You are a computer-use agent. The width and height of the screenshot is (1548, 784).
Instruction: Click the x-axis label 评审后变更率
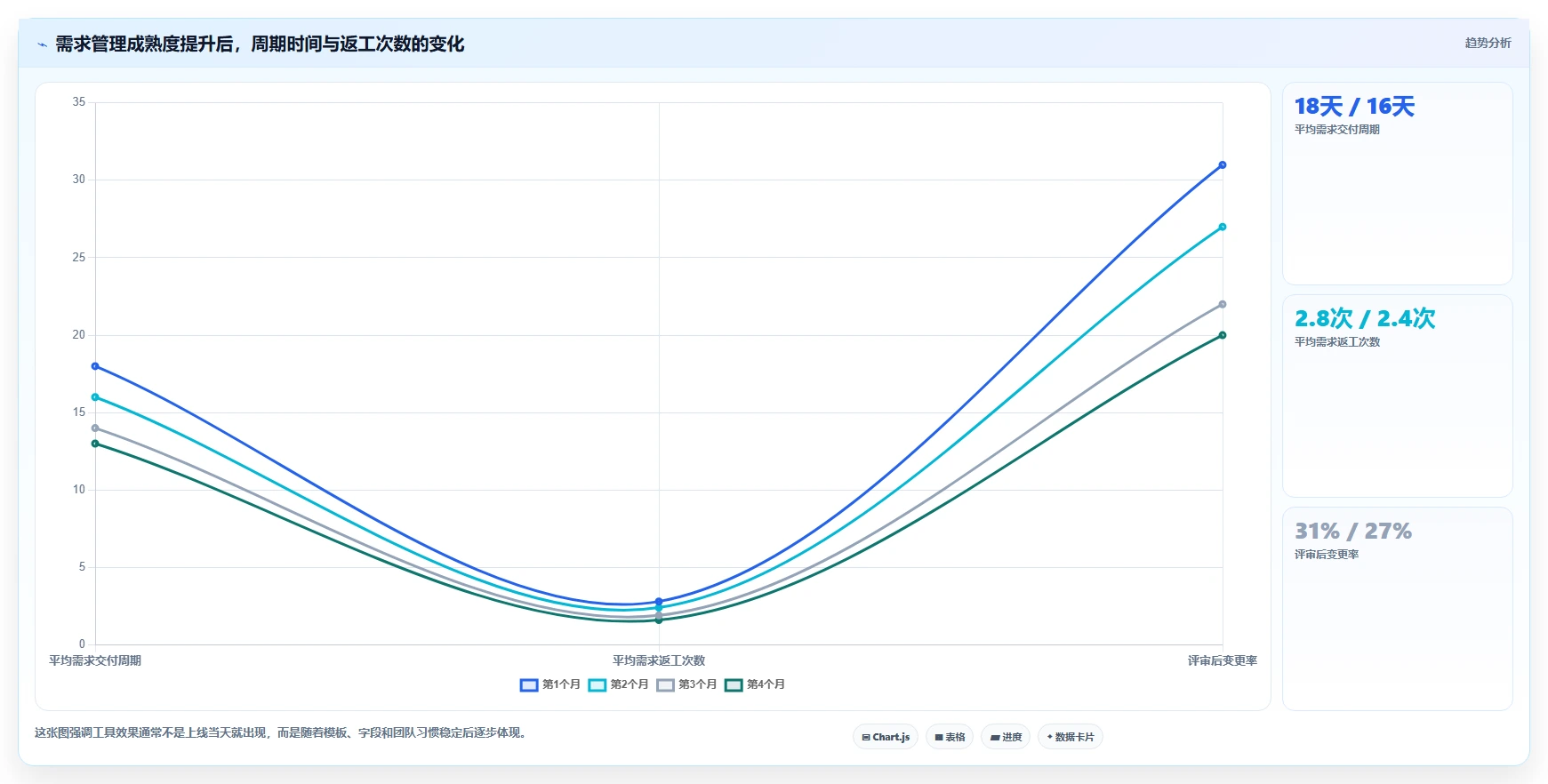click(x=1223, y=660)
